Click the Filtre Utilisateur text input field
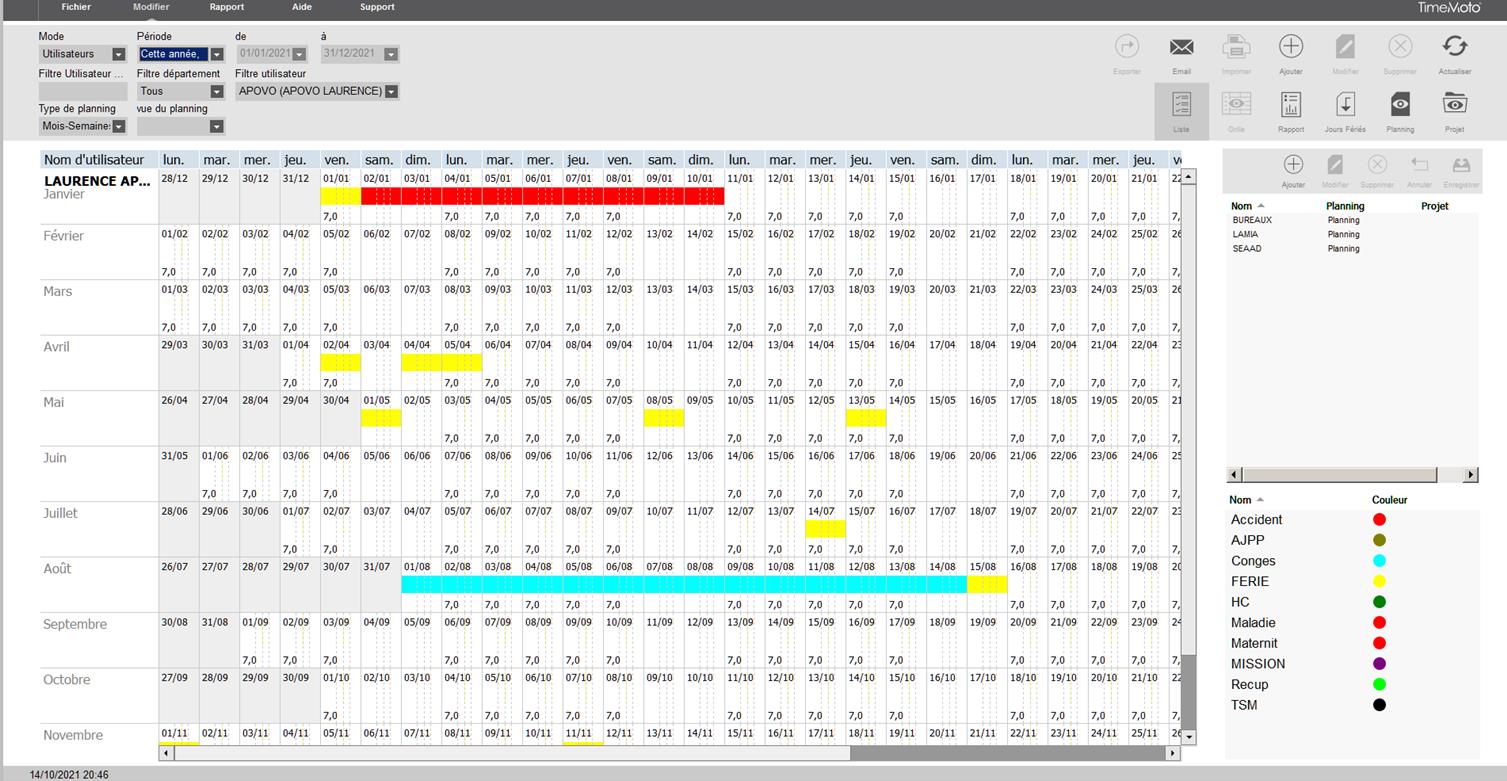Viewport: 1507px width, 781px height. click(82, 92)
